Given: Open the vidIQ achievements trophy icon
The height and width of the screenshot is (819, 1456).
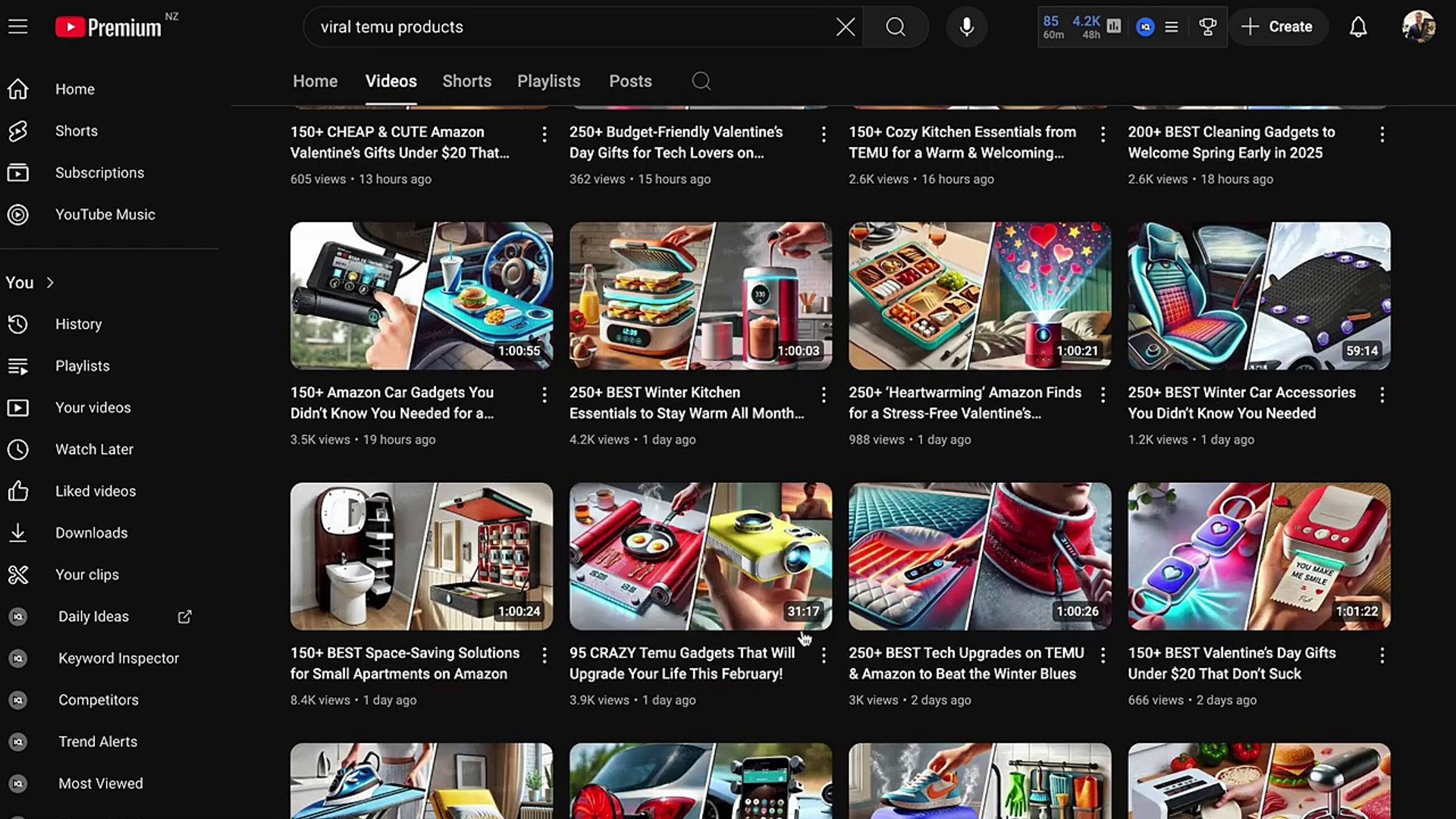Looking at the screenshot, I should [1207, 27].
